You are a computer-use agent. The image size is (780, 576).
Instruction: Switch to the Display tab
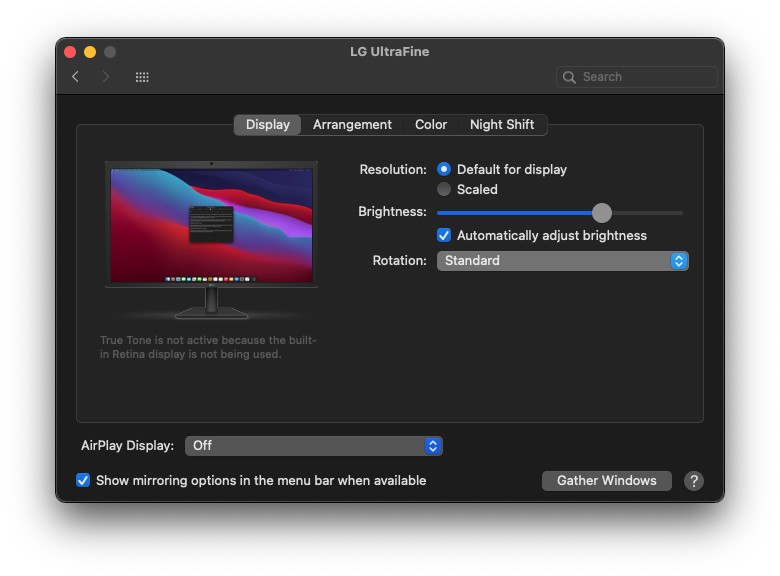click(268, 124)
